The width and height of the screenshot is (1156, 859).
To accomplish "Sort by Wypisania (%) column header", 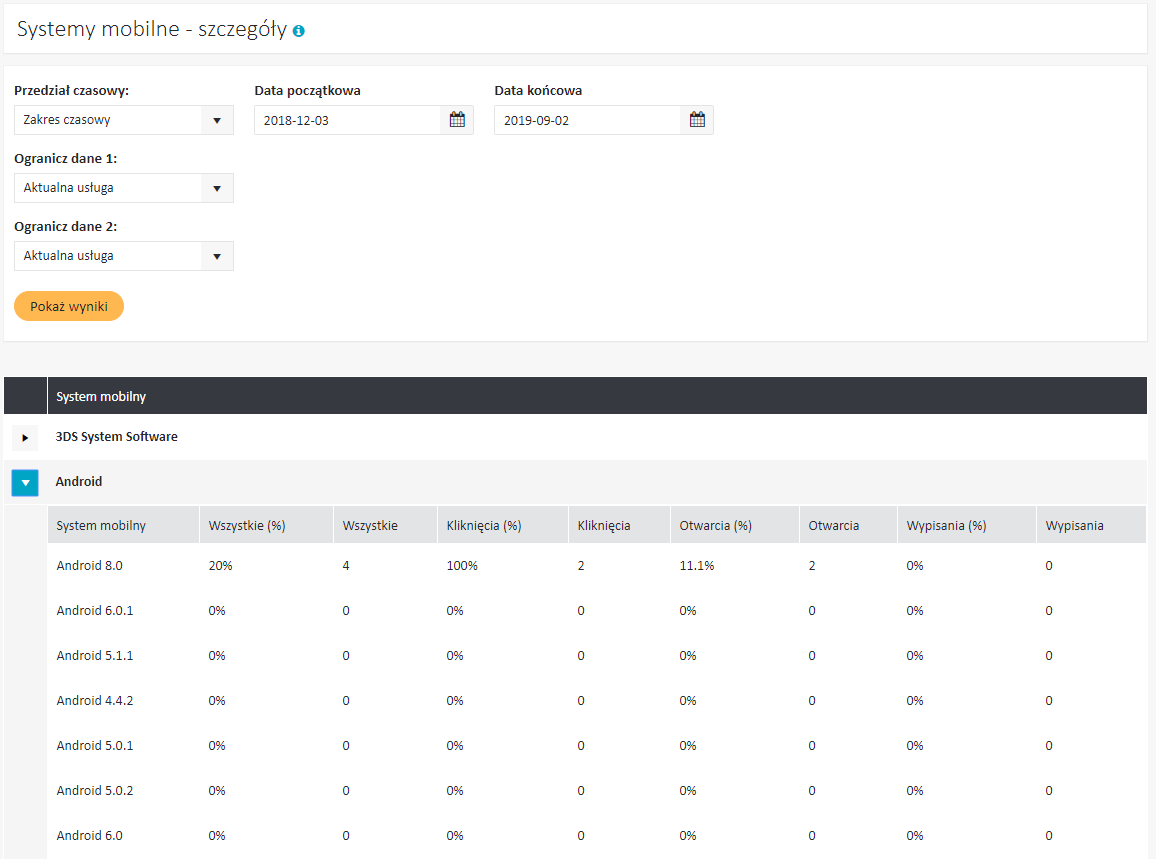I will [946, 526].
